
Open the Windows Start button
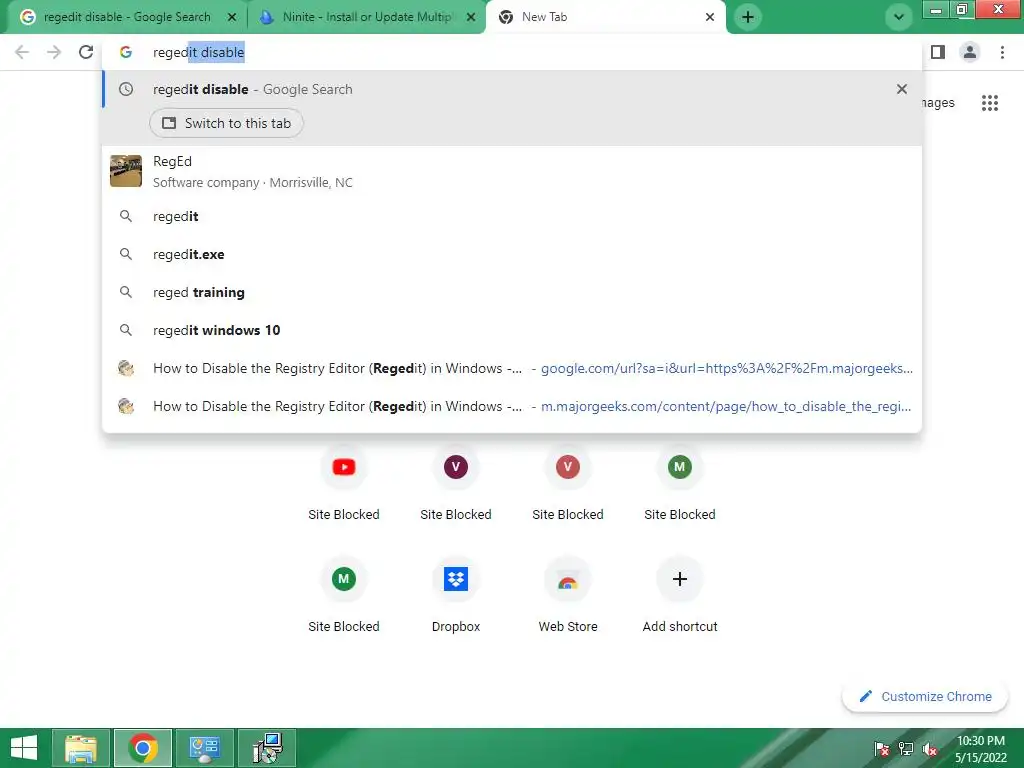click(24, 748)
